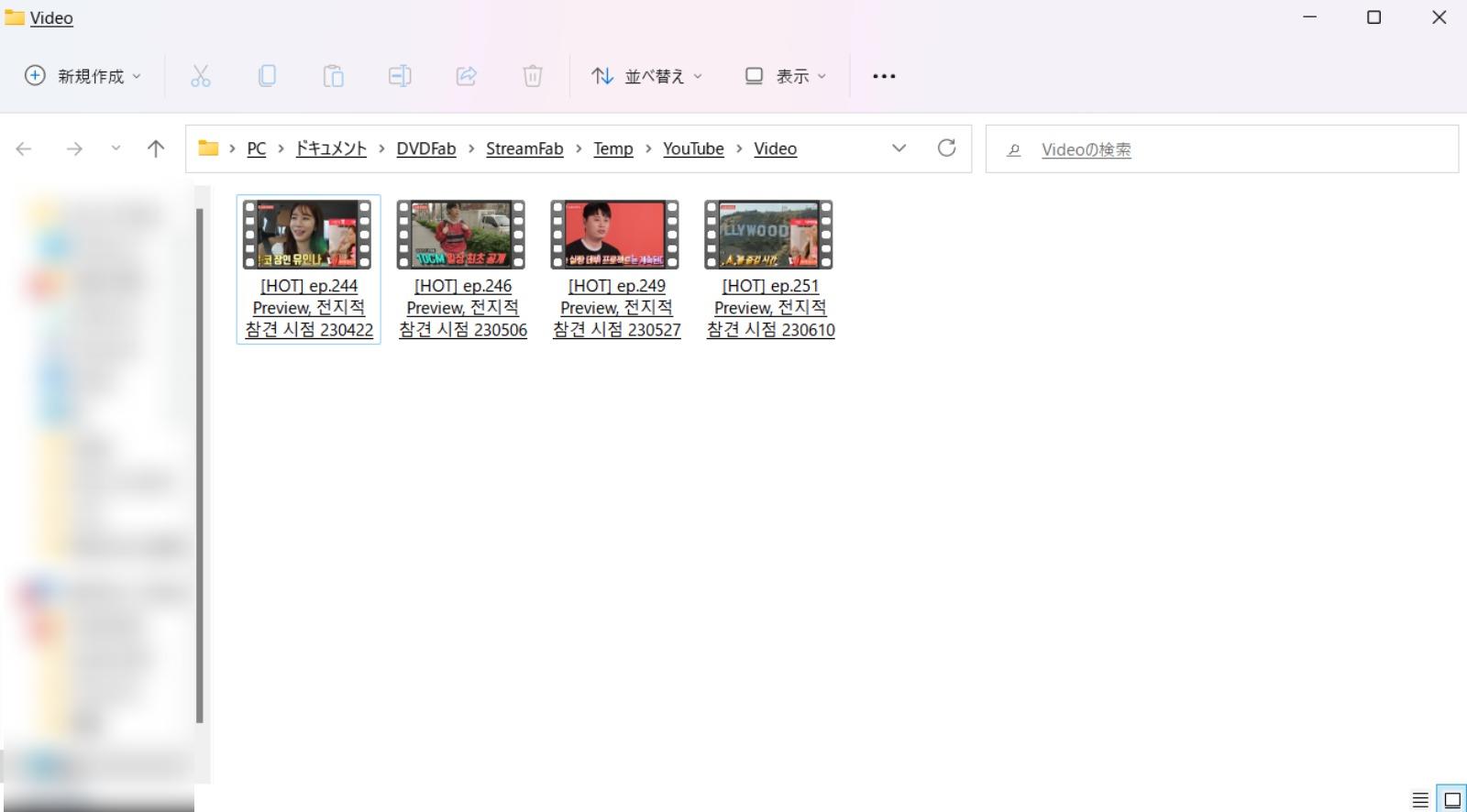
Task: Click the folder icon in address bar
Action: 208,148
